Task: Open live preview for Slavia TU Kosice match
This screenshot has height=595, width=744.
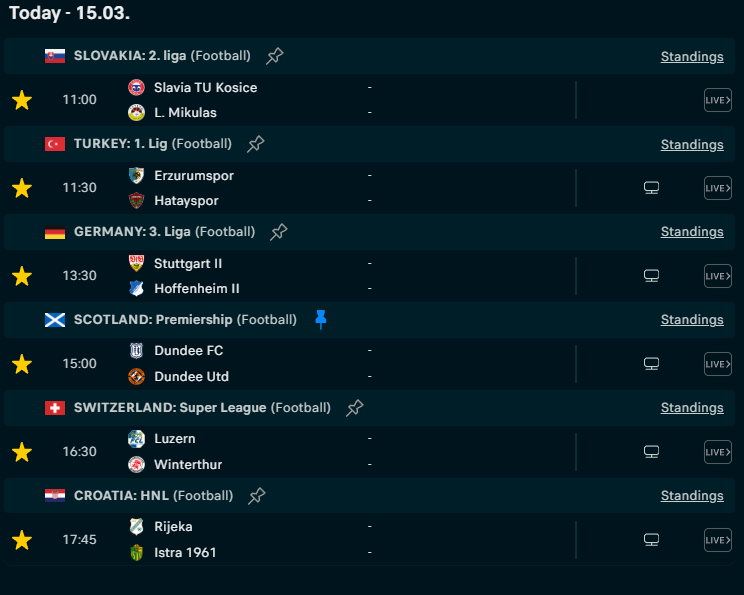Action: pyautogui.click(x=717, y=100)
